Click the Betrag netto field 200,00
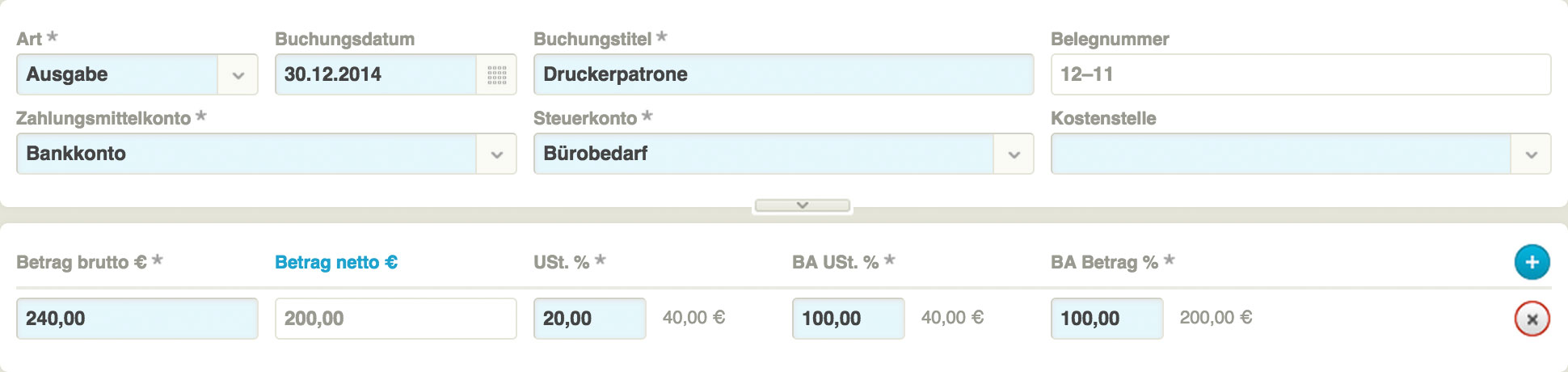Screen dimensions: 1568x372 coord(395,319)
